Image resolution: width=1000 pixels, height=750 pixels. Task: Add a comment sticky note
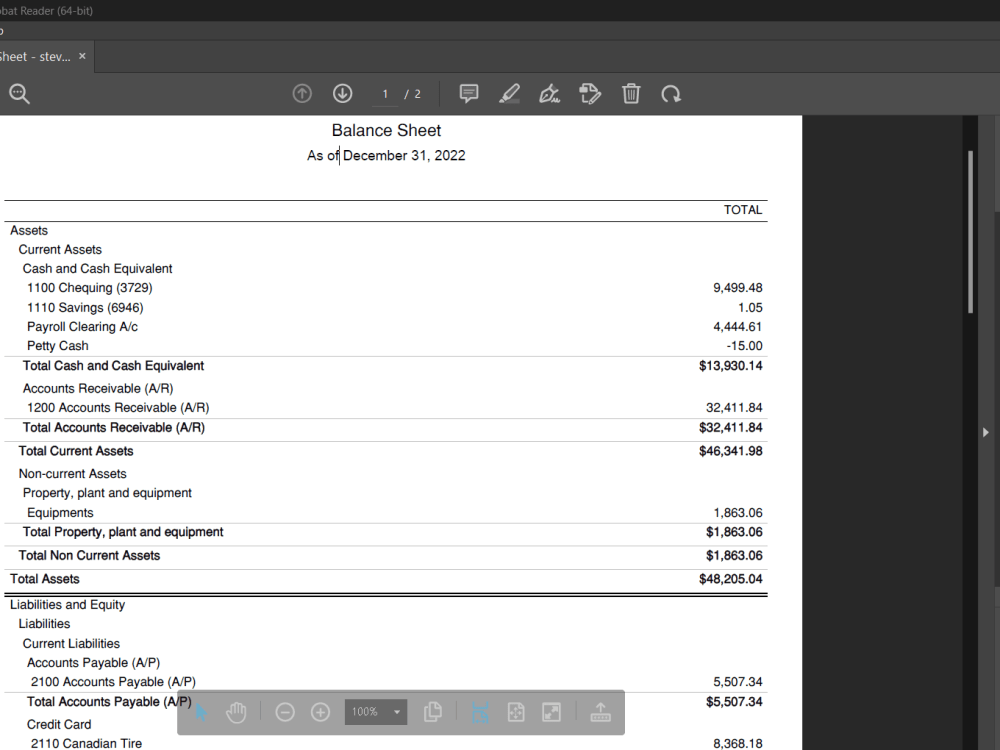[469, 94]
